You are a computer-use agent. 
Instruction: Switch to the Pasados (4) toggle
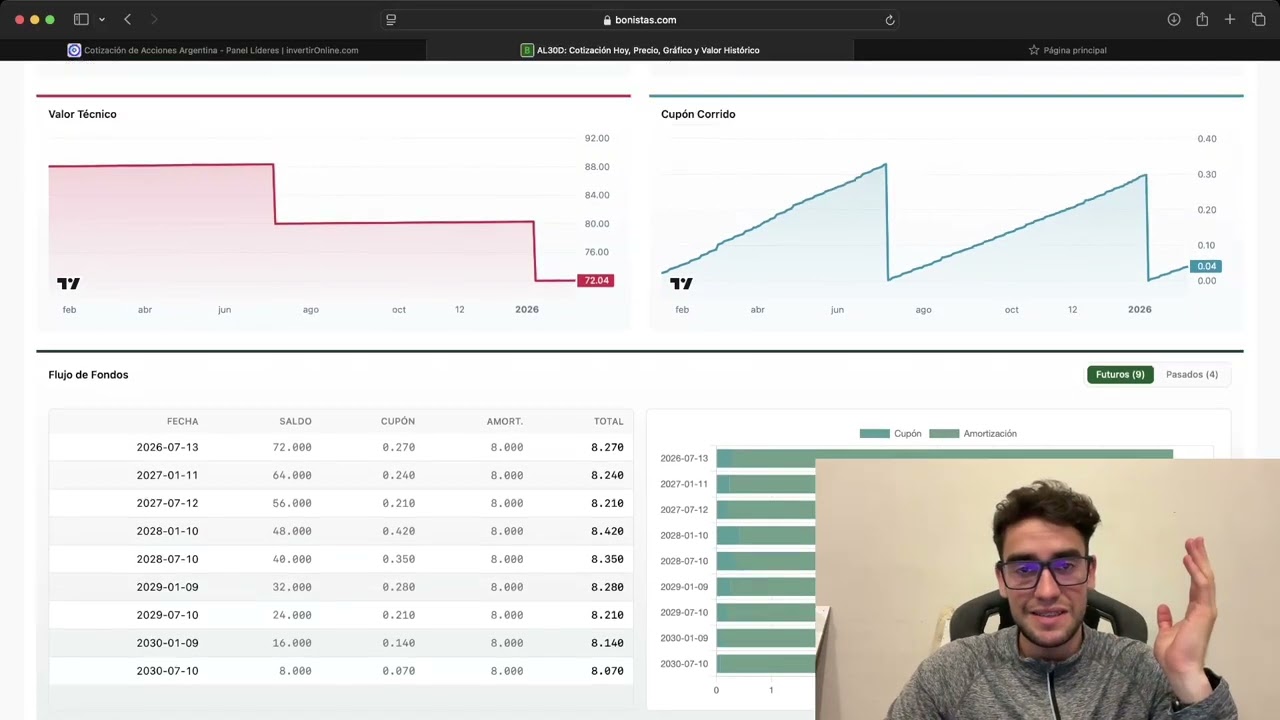(x=1192, y=375)
